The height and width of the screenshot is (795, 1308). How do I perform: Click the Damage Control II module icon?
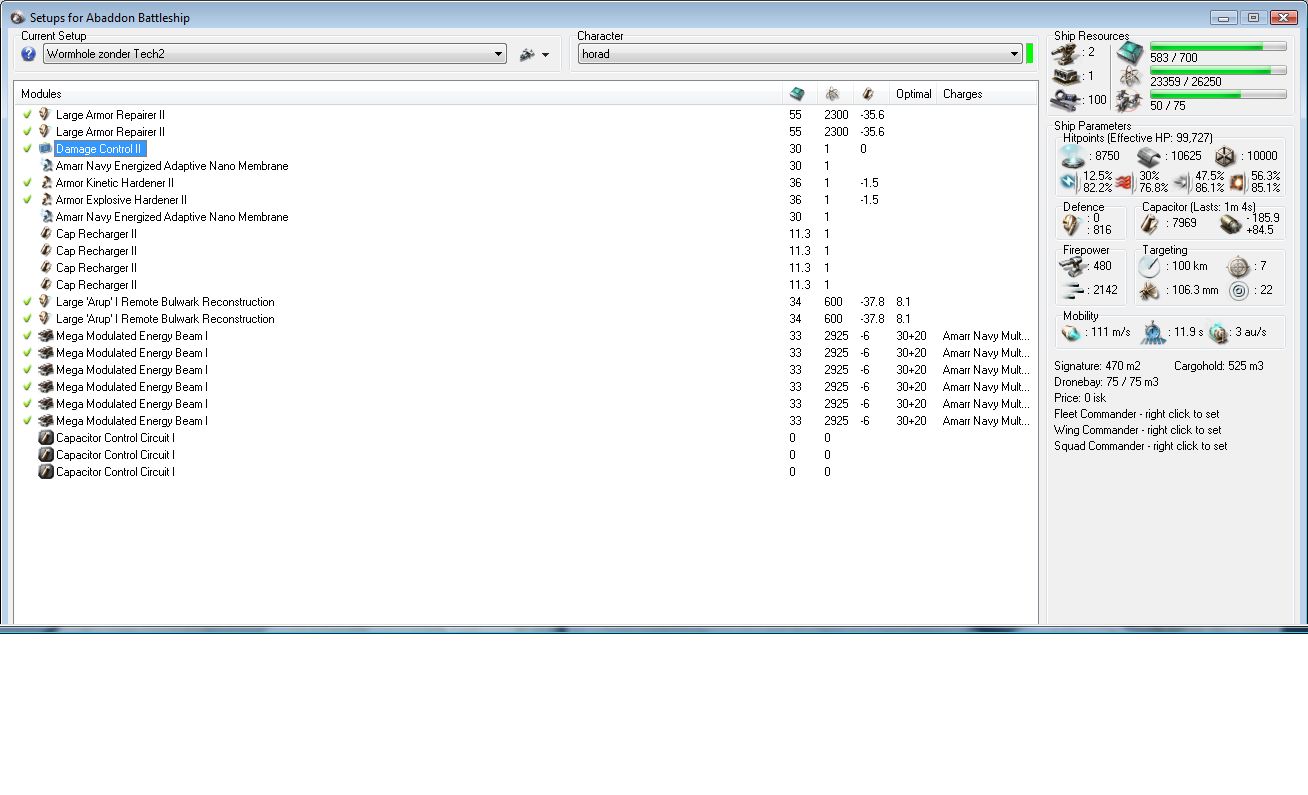click(x=45, y=149)
